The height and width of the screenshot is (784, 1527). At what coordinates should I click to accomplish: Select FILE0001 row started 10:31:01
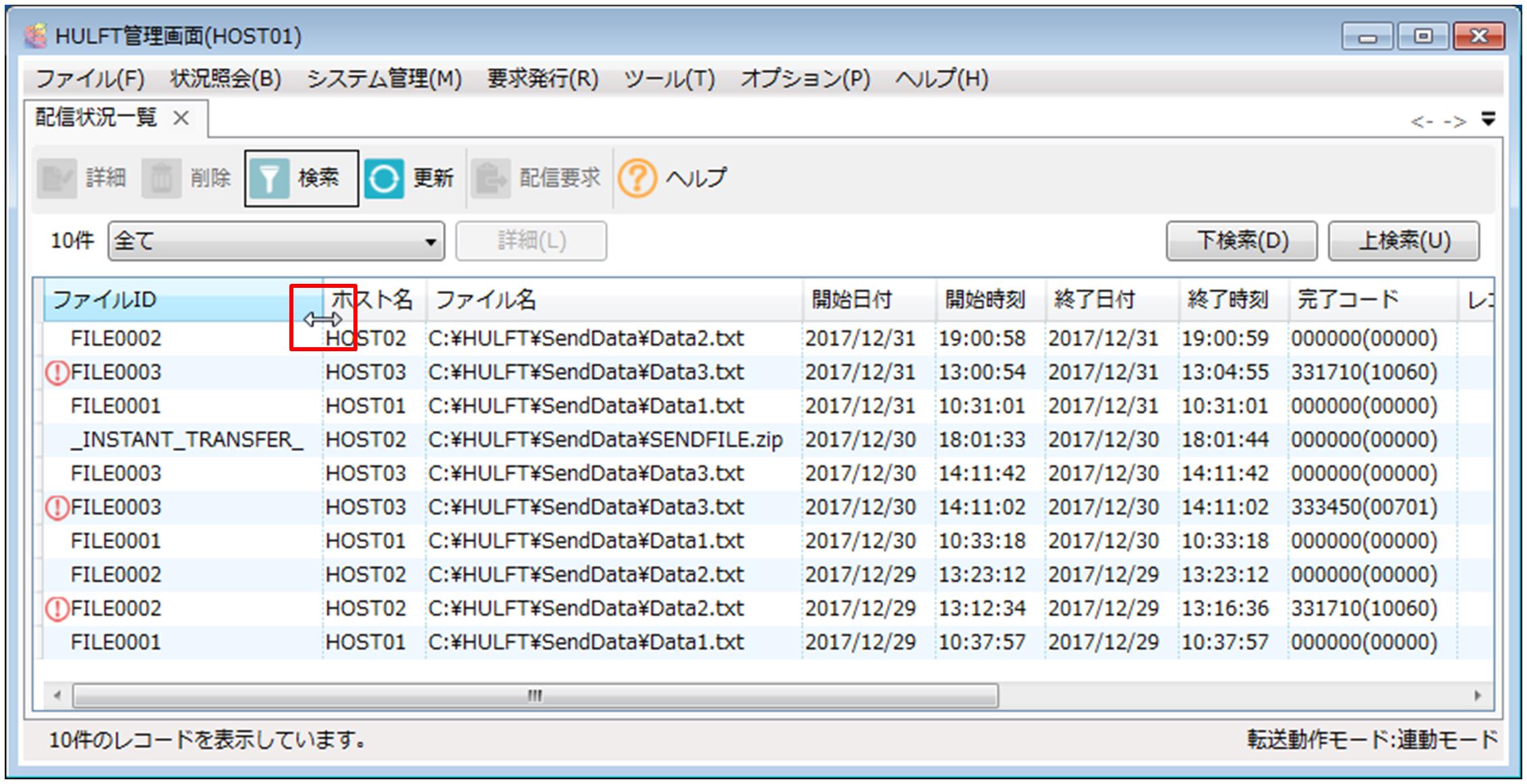768,406
